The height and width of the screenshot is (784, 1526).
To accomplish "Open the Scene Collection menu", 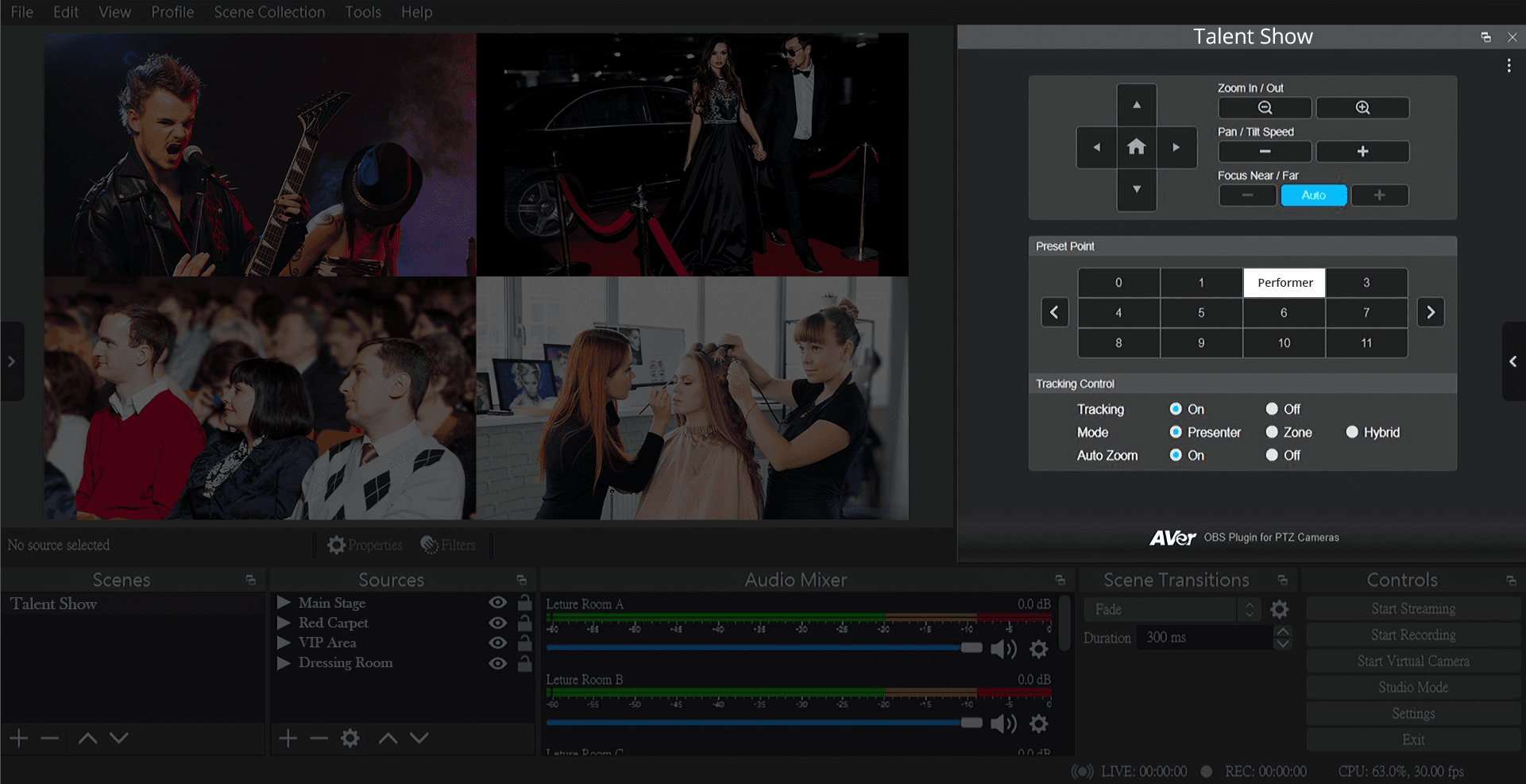I will pyautogui.click(x=269, y=12).
